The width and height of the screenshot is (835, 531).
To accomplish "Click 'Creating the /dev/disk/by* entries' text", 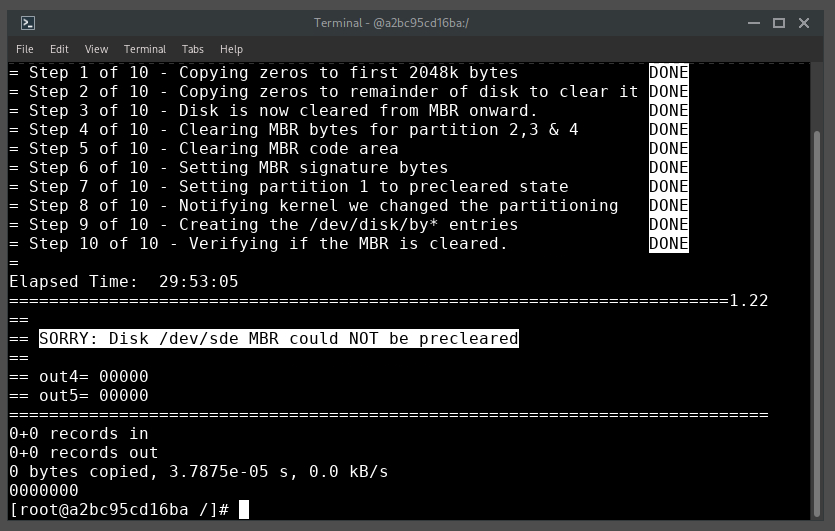I will (349, 225).
